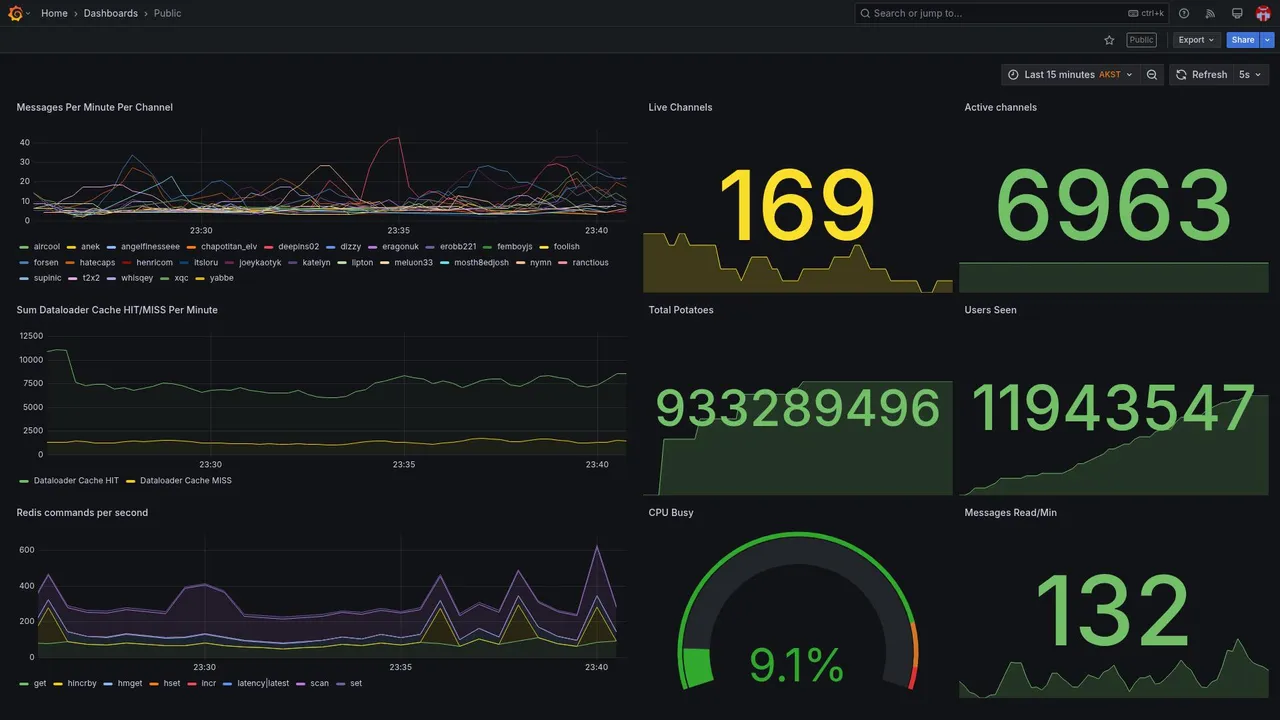Open the Last 15 minutes time picker

tap(1071, 75)
